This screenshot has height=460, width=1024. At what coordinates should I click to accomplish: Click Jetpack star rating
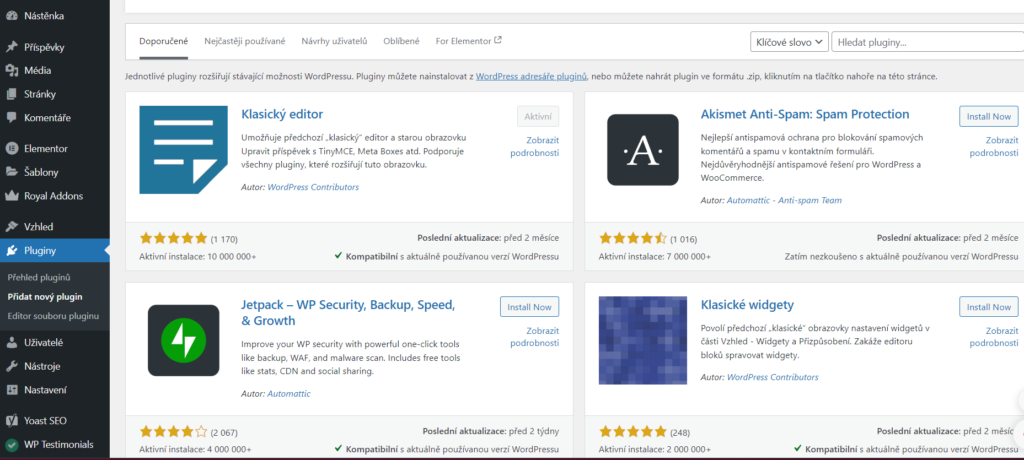tap(173, 431)
